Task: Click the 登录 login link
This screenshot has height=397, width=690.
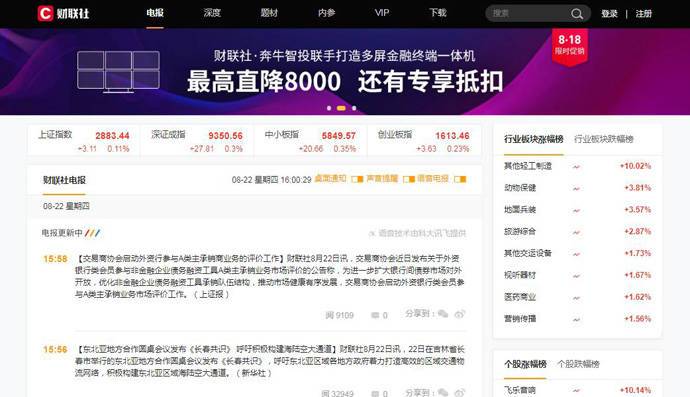Action: coord(609,14)
